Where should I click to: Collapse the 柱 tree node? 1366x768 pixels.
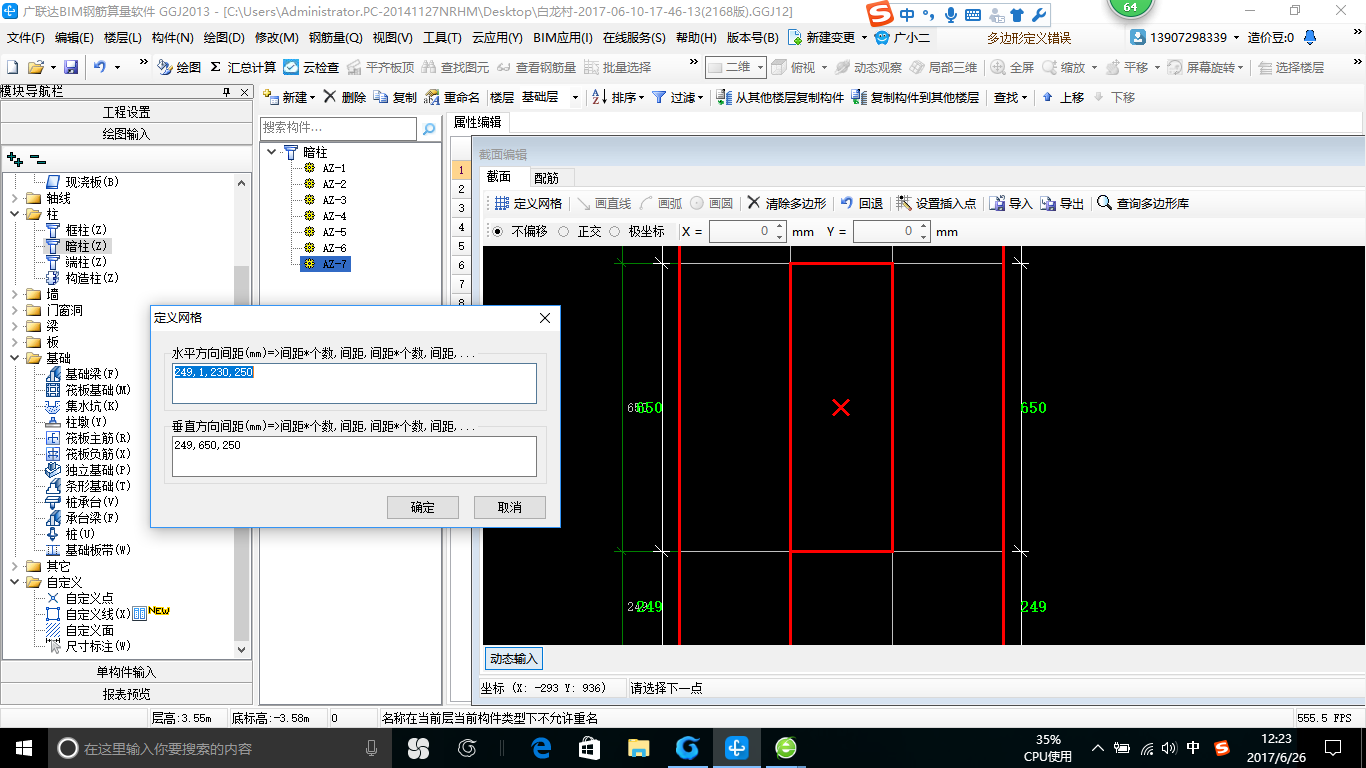(x=15, y=214)
